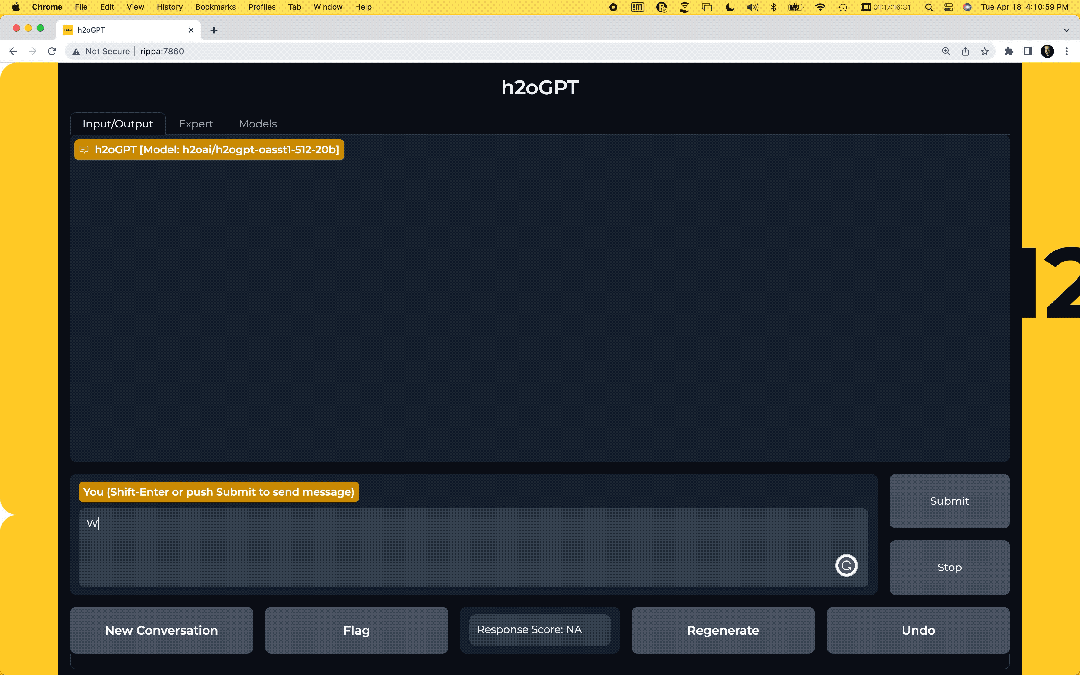Bookmark this page with the star icon
Viewport: 1080px width, 675px height.
tap(985, 51)
